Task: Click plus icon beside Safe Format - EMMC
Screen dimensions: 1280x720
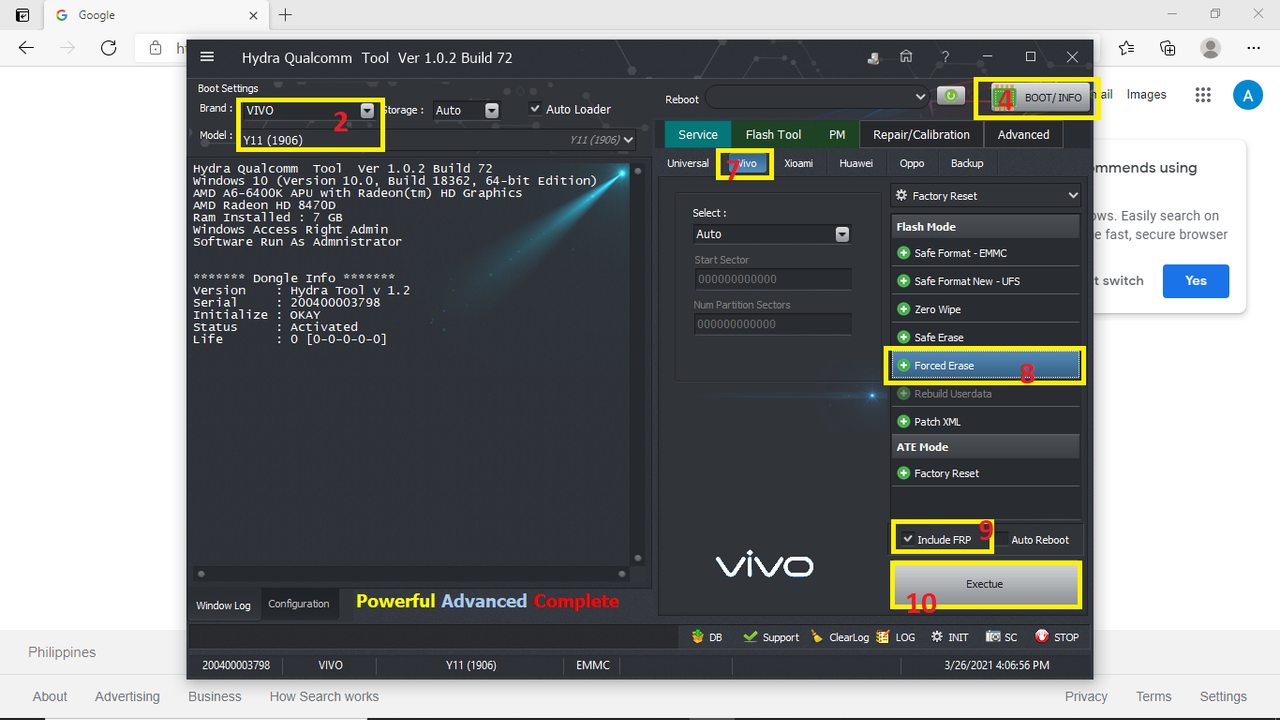Action: coord(904,253)
